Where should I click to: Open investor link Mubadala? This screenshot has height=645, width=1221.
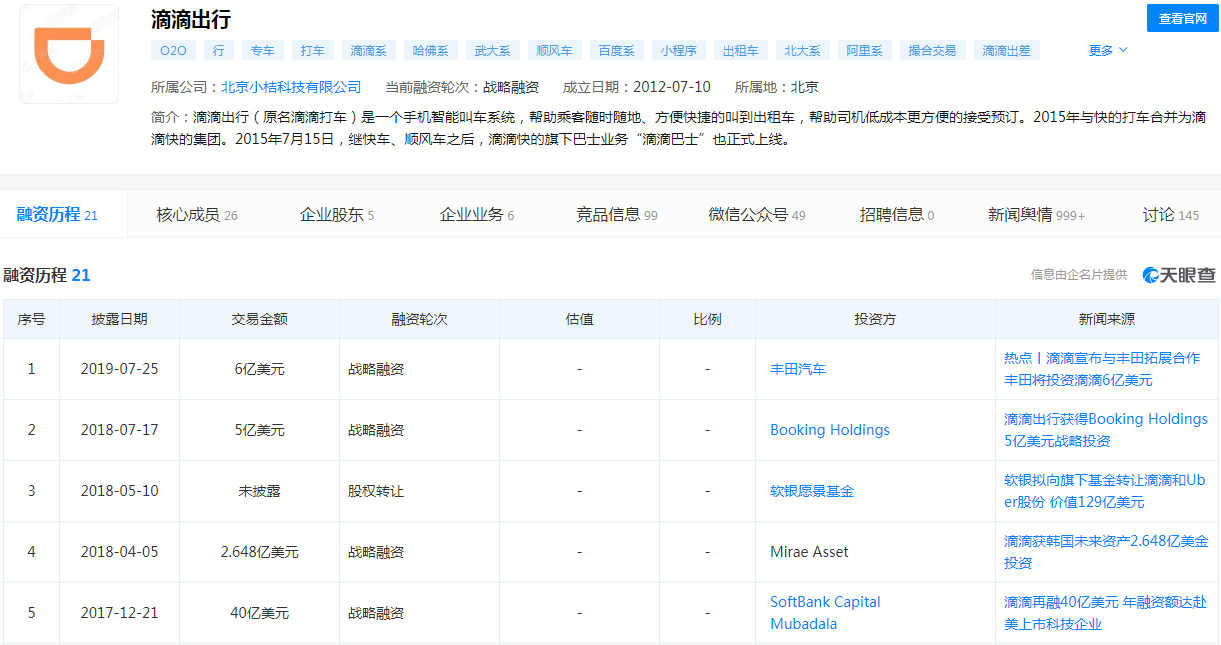[803, 624]
